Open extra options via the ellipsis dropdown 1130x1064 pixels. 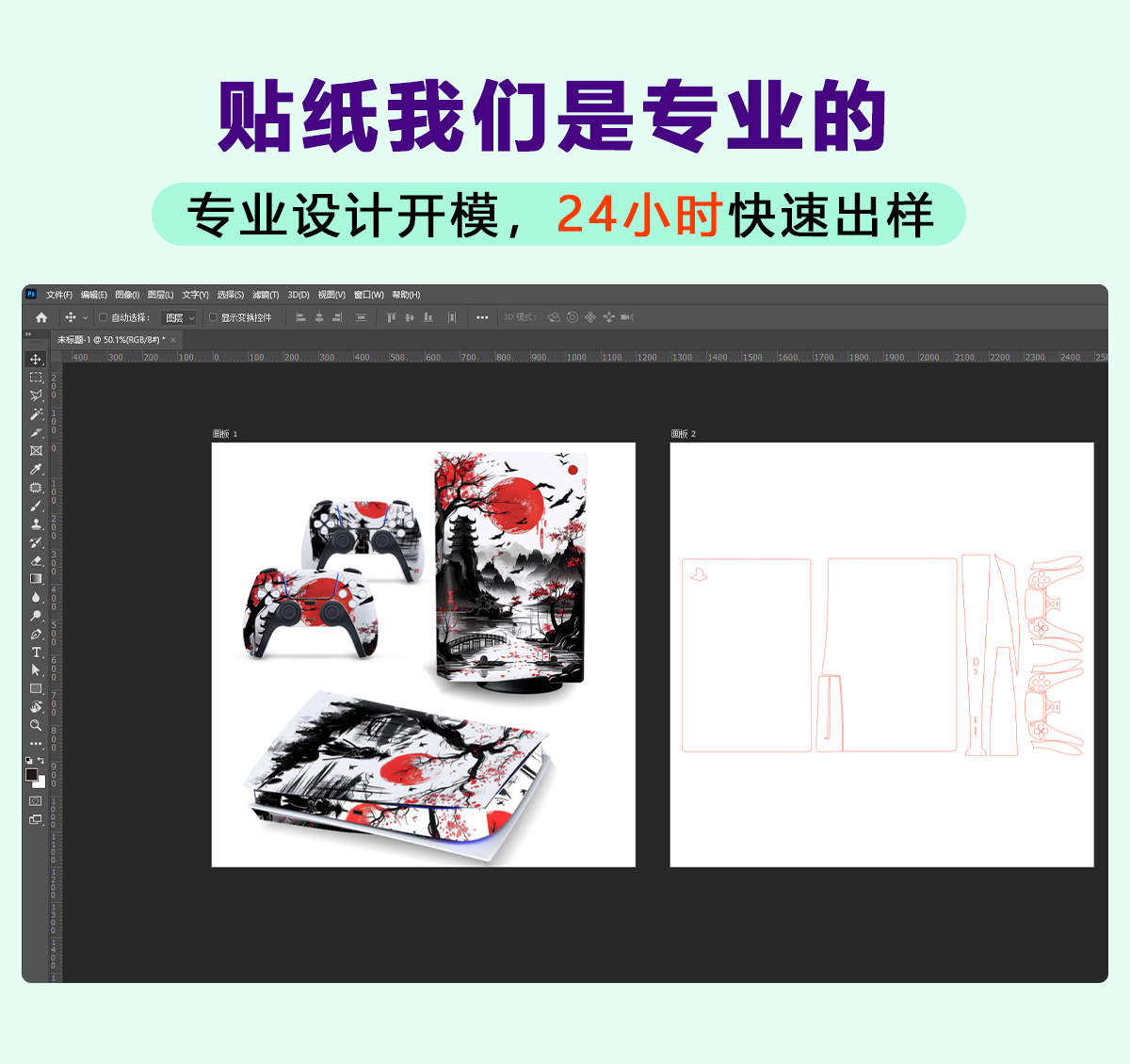(x=481, y=317)
